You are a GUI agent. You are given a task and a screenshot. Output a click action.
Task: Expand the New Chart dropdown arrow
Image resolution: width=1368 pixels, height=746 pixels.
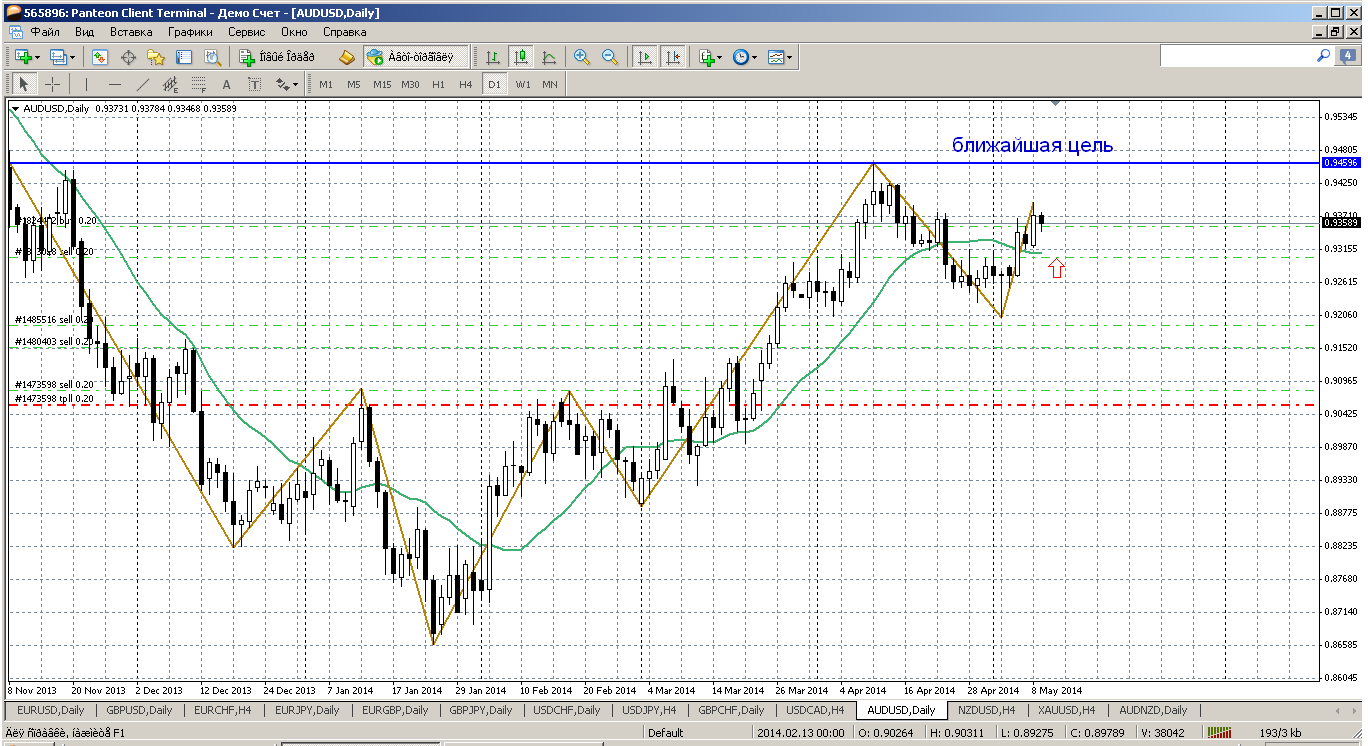(x=36, y=57)
